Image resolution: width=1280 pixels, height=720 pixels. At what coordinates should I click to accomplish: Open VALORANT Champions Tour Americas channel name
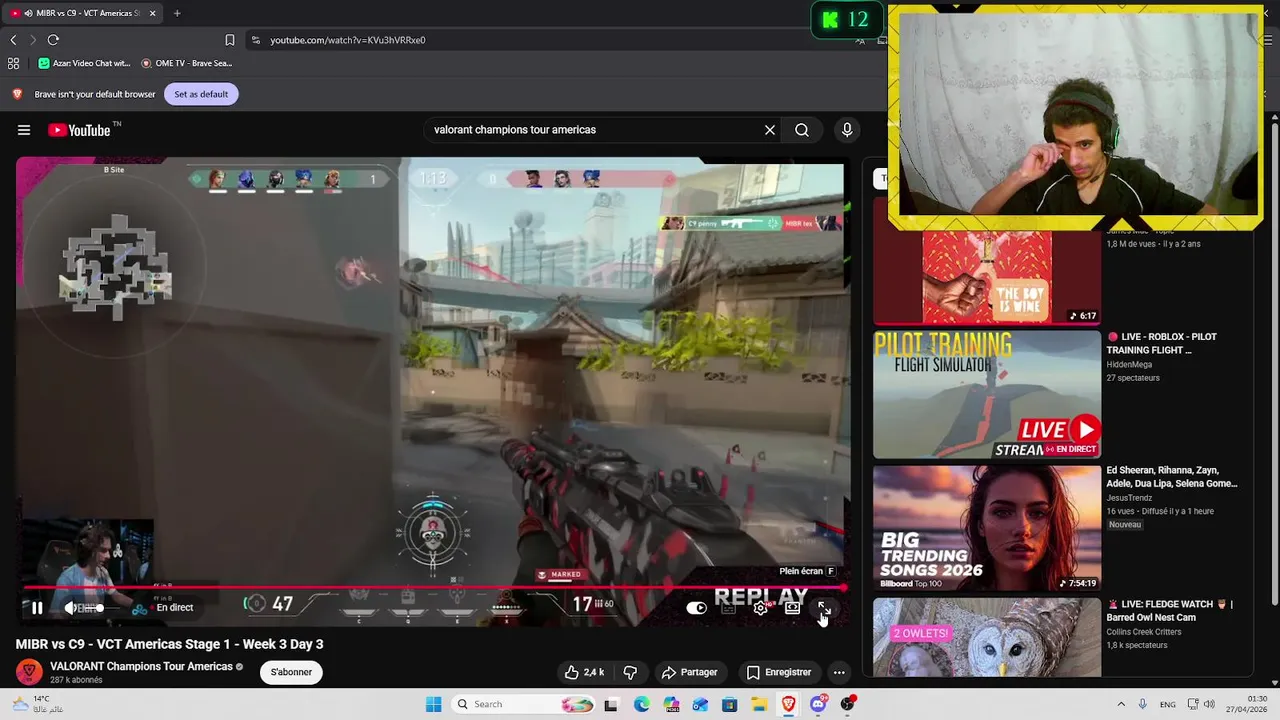point(141,666)
